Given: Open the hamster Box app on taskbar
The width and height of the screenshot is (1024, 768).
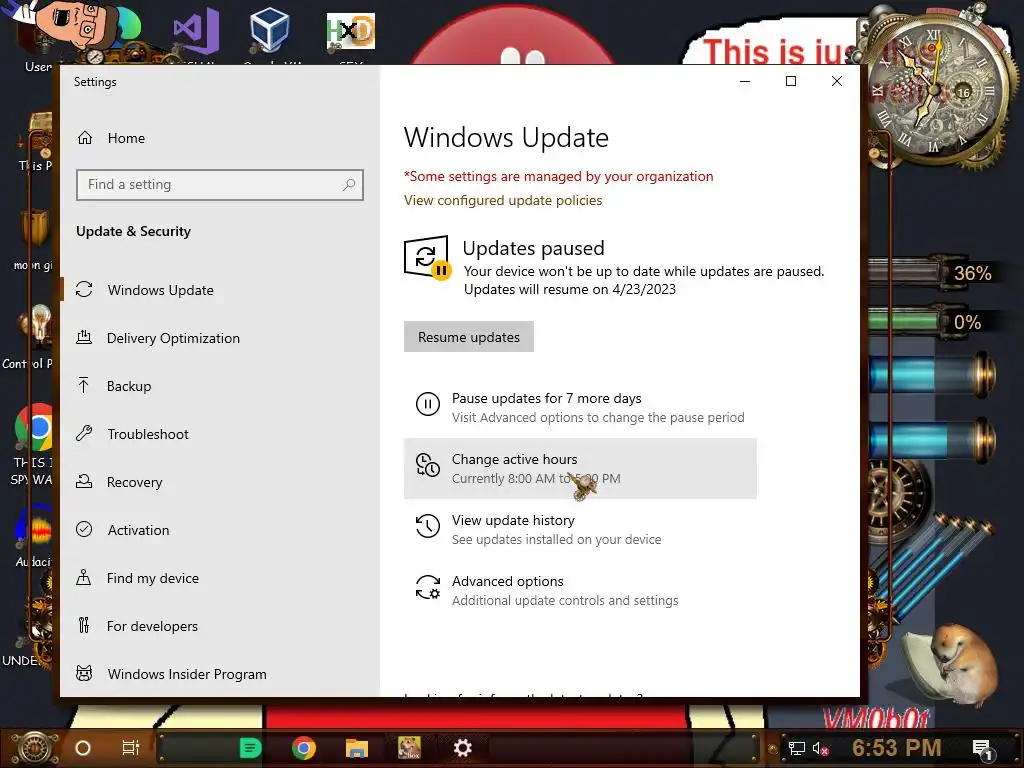Looking at the screenshot, I should pos(409,748).
